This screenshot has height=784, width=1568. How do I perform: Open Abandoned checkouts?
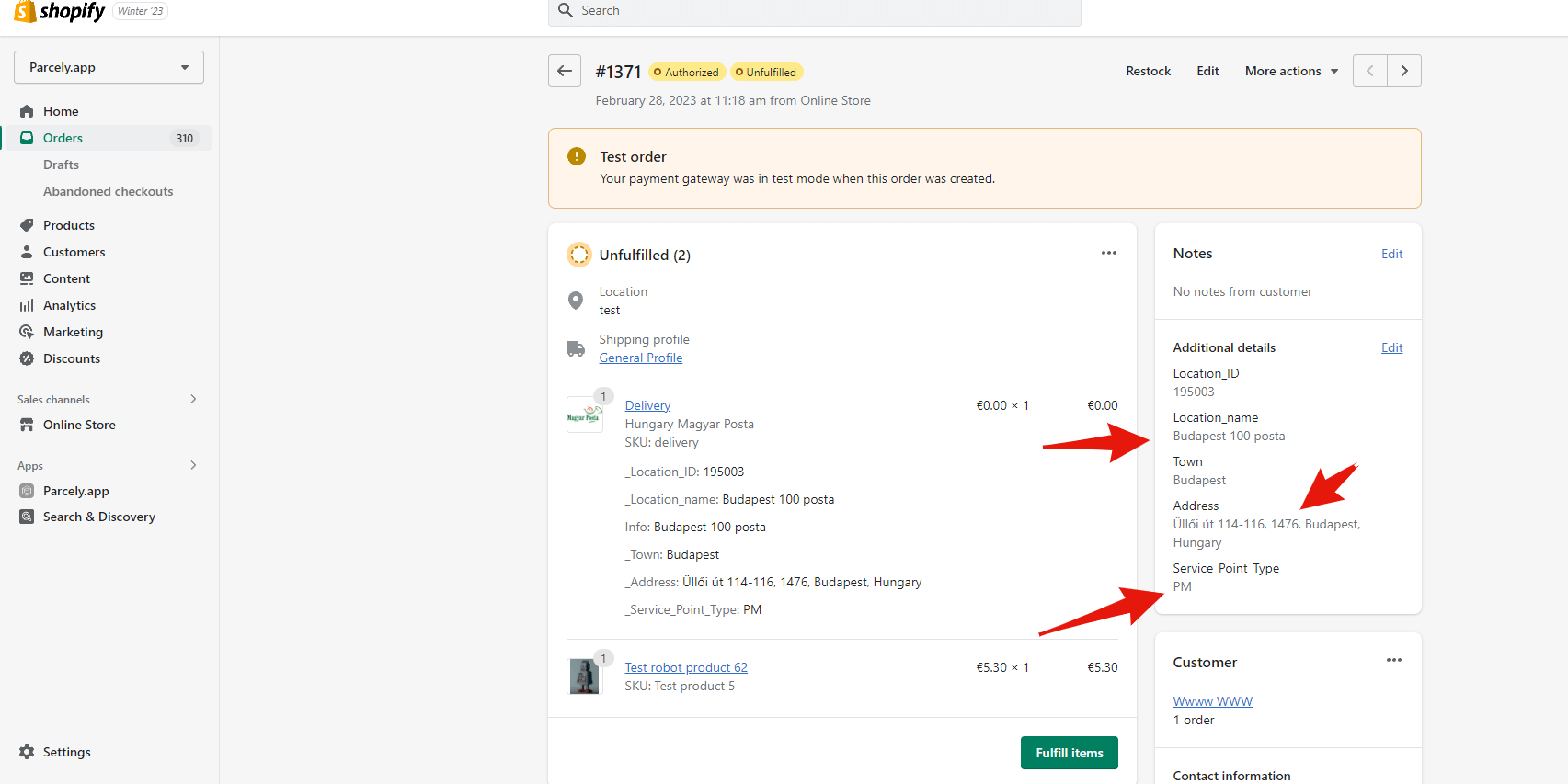coord(108,191)
